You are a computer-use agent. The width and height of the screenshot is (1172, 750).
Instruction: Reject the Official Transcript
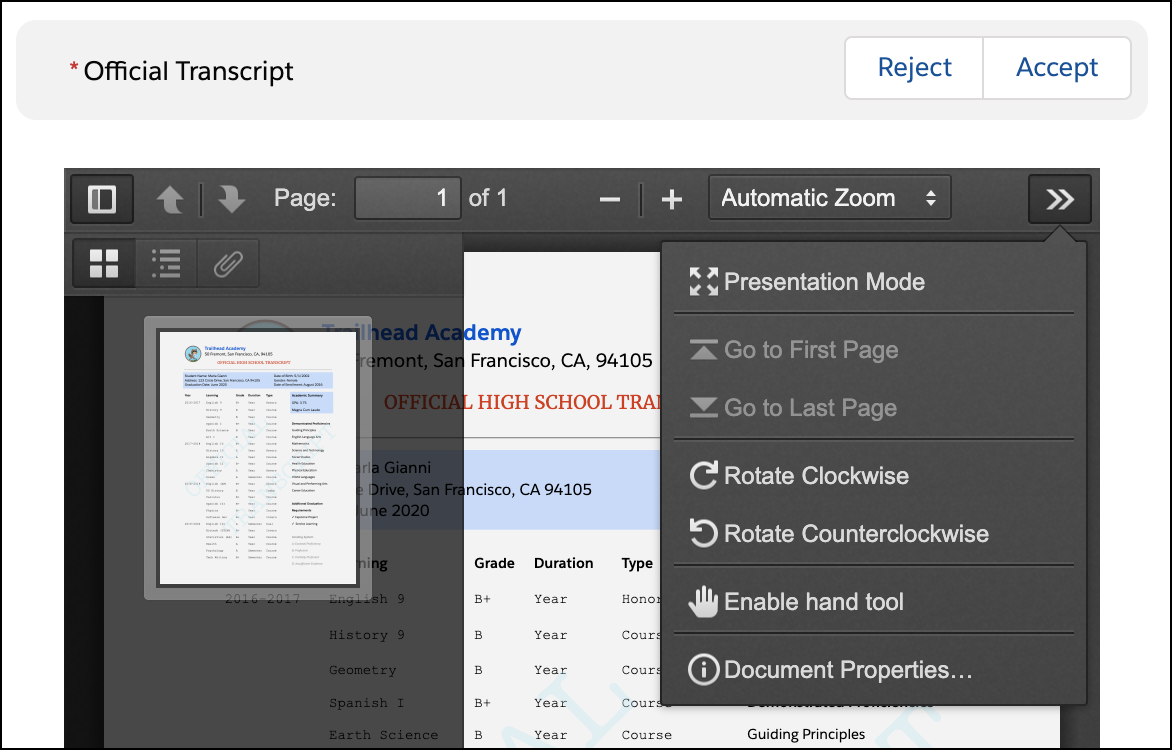tap(914, 68)
